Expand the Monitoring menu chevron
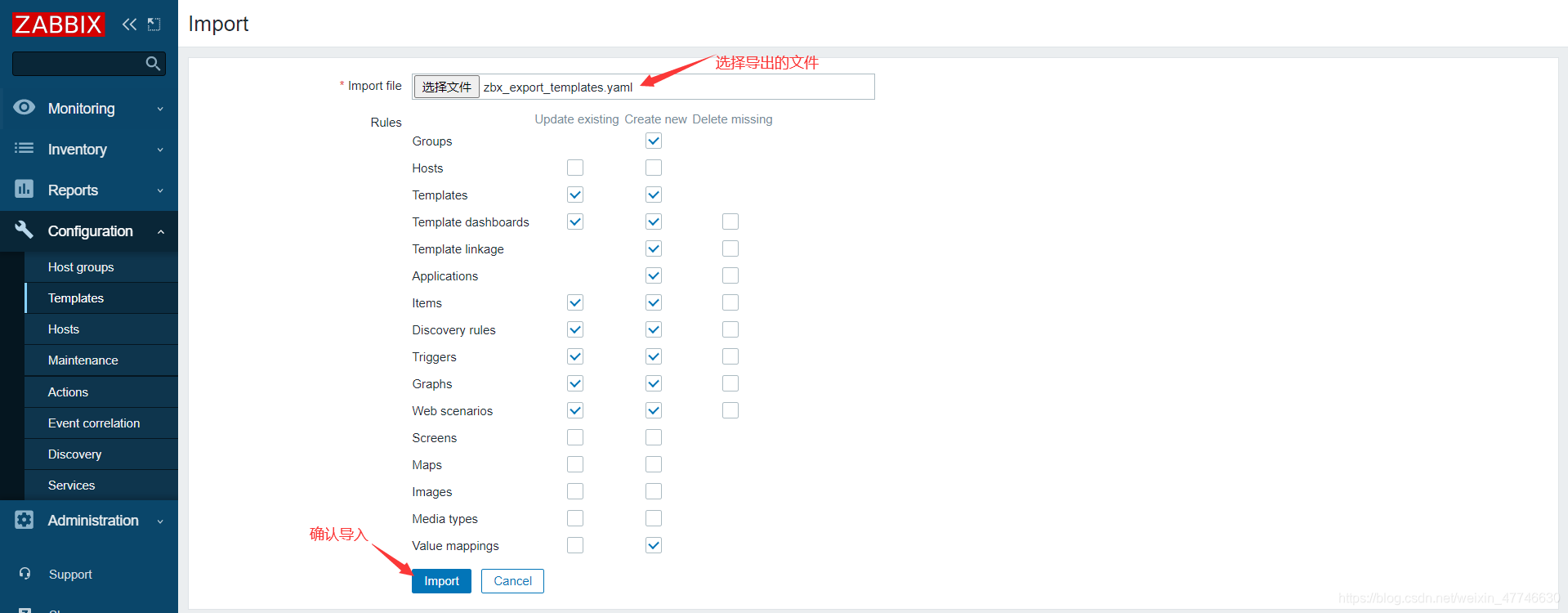 point(160,109)
